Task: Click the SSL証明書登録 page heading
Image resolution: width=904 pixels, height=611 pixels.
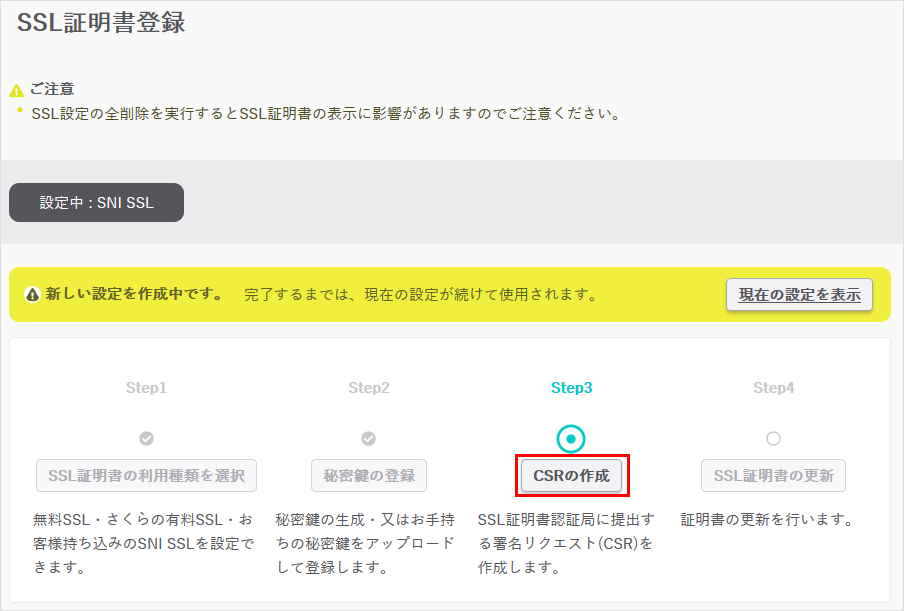Action: [101, 24]
